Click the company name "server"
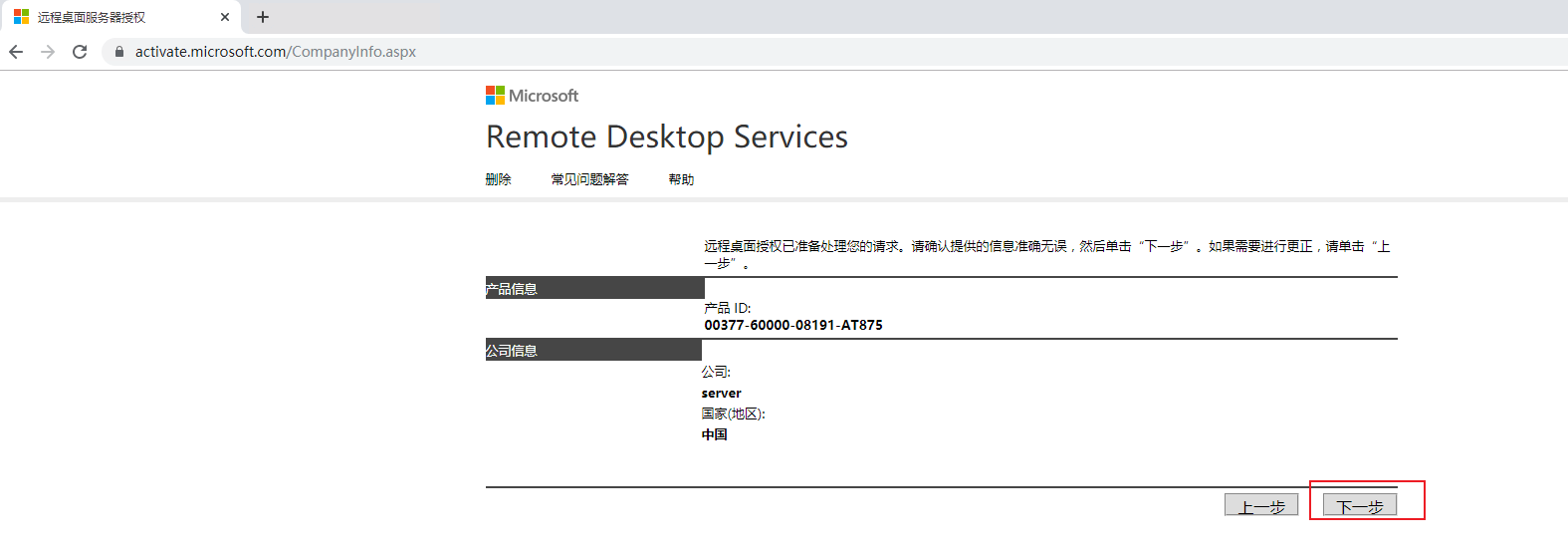Screen dimensions: 1568x554 [721, 394]
